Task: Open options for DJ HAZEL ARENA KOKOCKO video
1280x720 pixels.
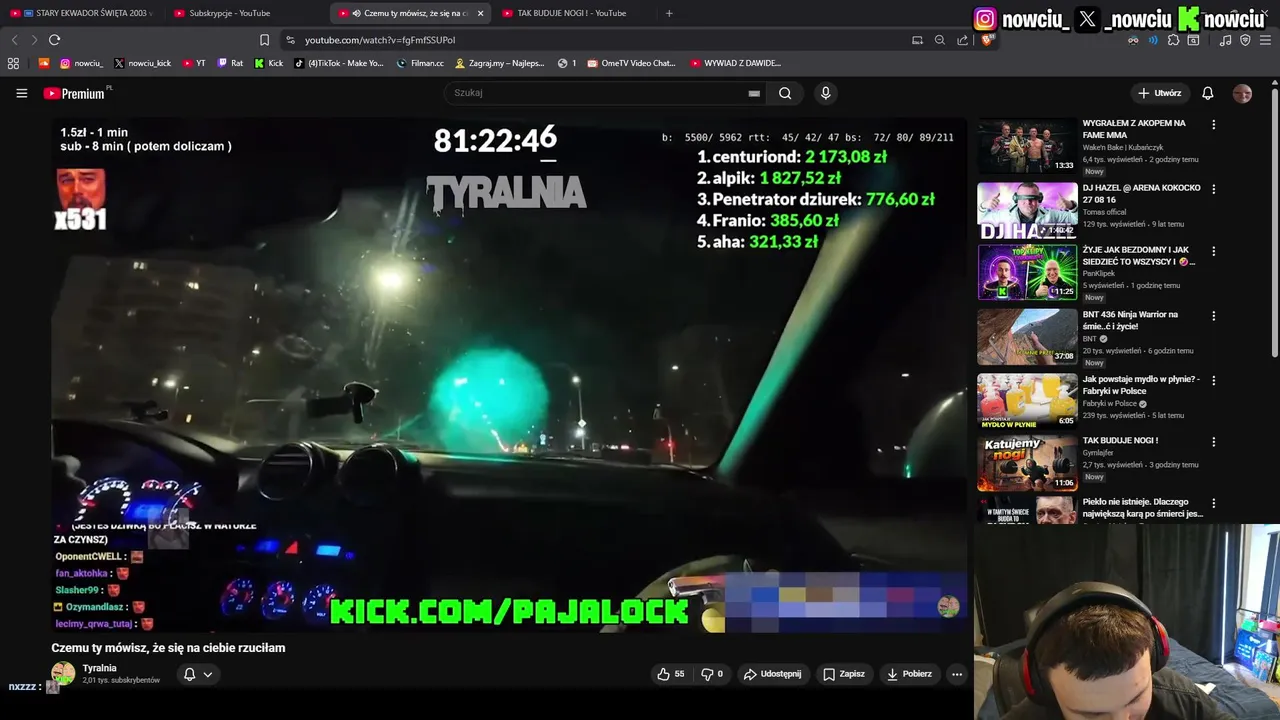Action: click(x=1214, y=189)
